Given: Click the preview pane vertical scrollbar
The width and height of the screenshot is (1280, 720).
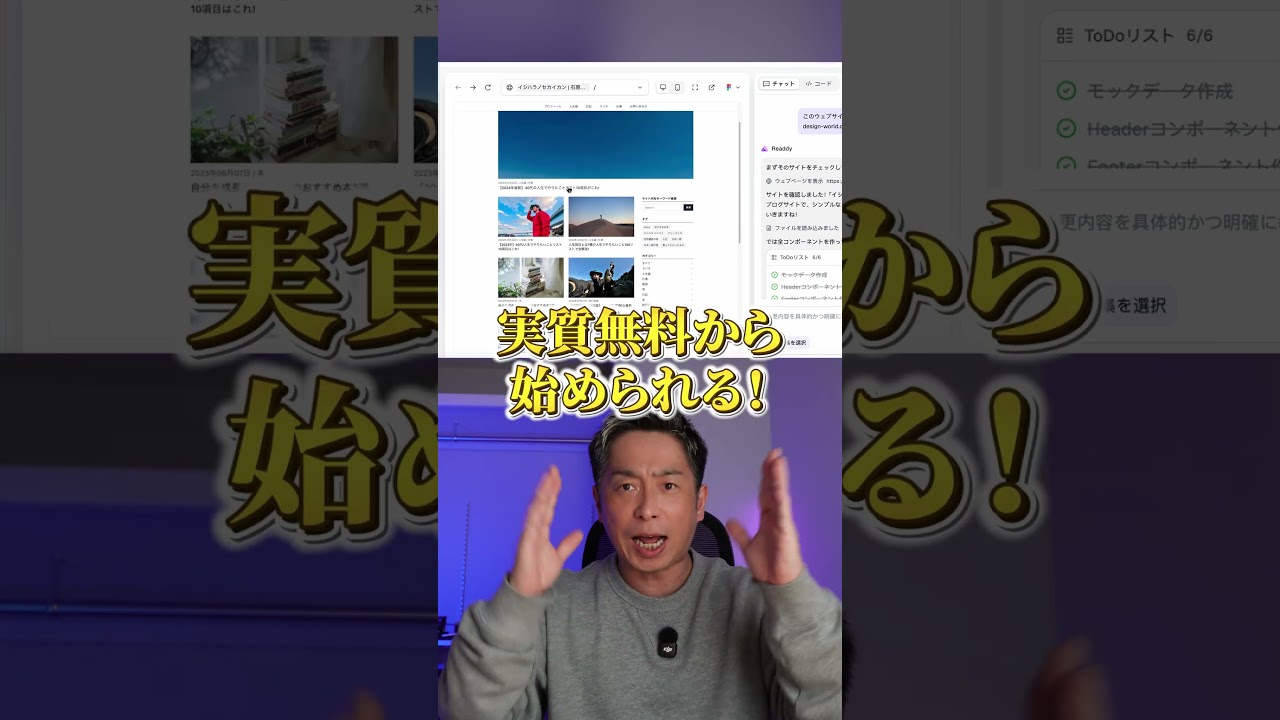Looking at the screenshot, I should (739, 181).
